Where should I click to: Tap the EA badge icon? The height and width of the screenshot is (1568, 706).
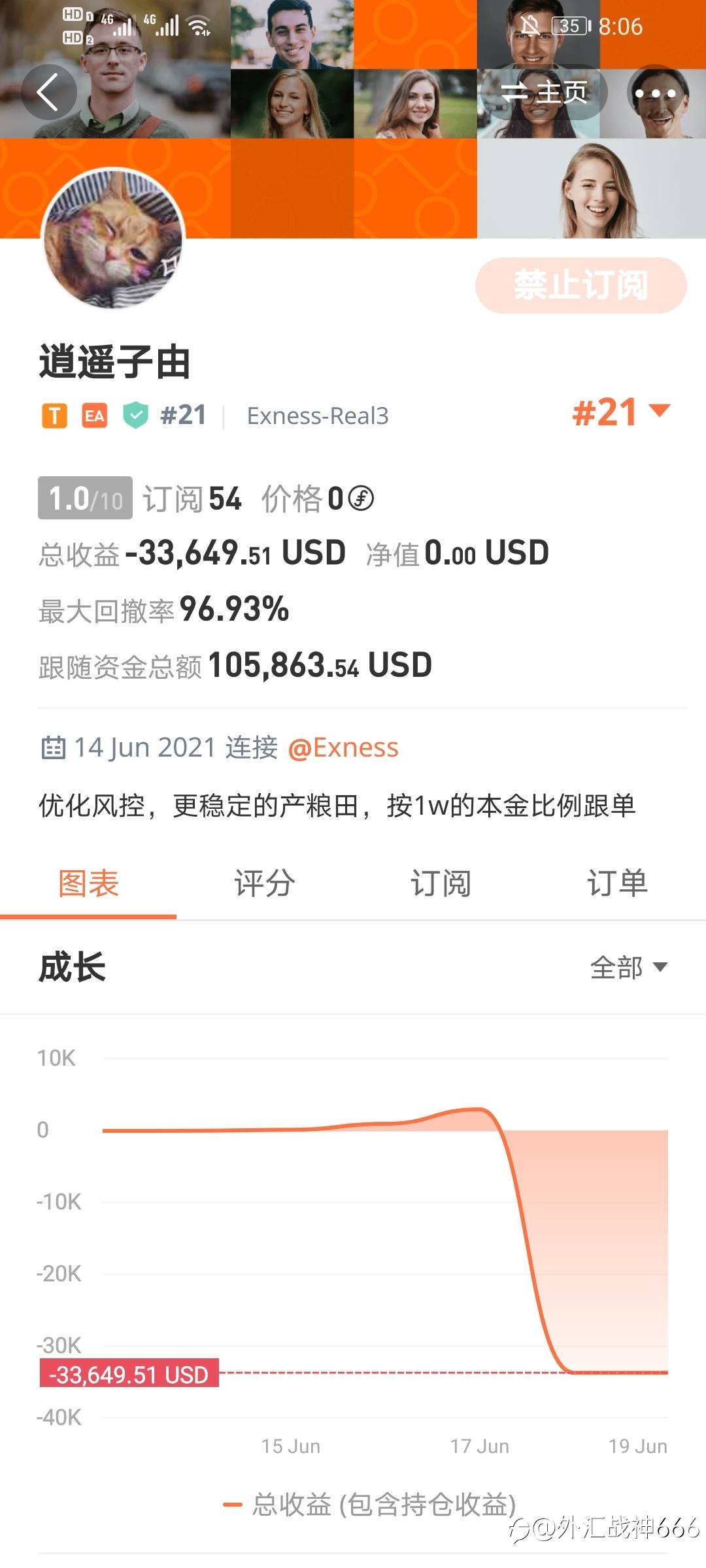click(x=95, y=416)
